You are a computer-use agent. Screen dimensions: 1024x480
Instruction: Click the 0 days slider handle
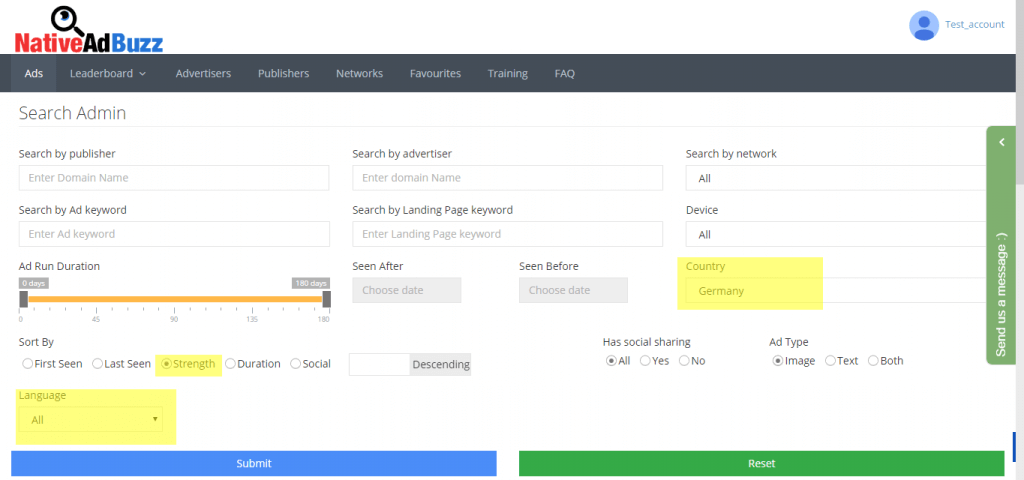[24, 299]
